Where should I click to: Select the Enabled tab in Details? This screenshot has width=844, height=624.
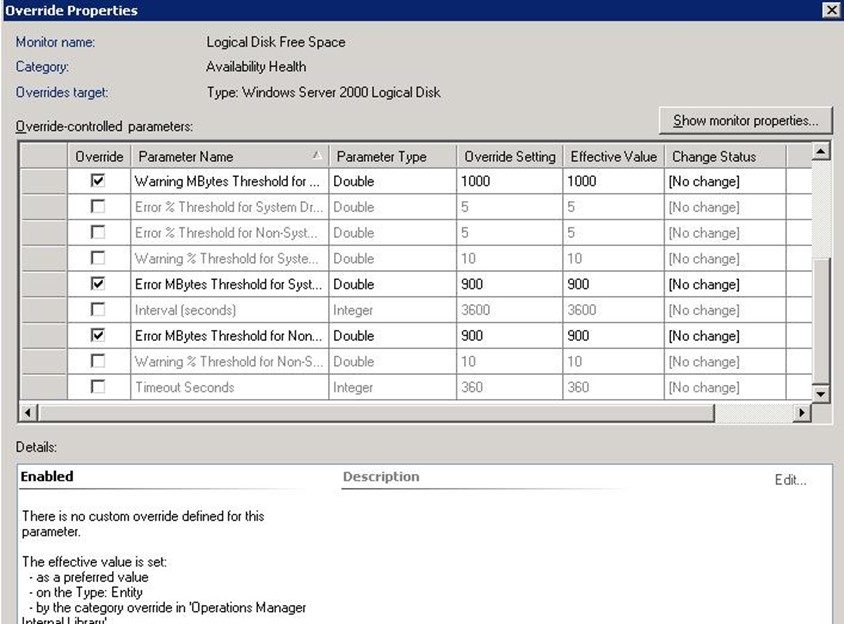(x=47, y=477)
